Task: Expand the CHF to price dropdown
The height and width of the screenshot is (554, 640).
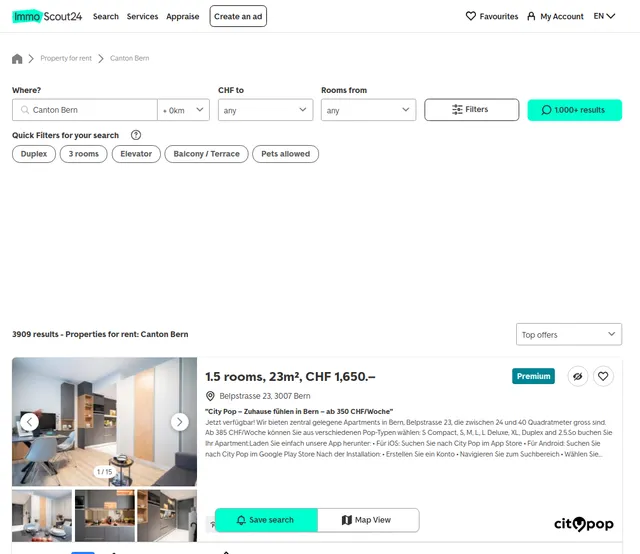Action: (x=265, y=110)
